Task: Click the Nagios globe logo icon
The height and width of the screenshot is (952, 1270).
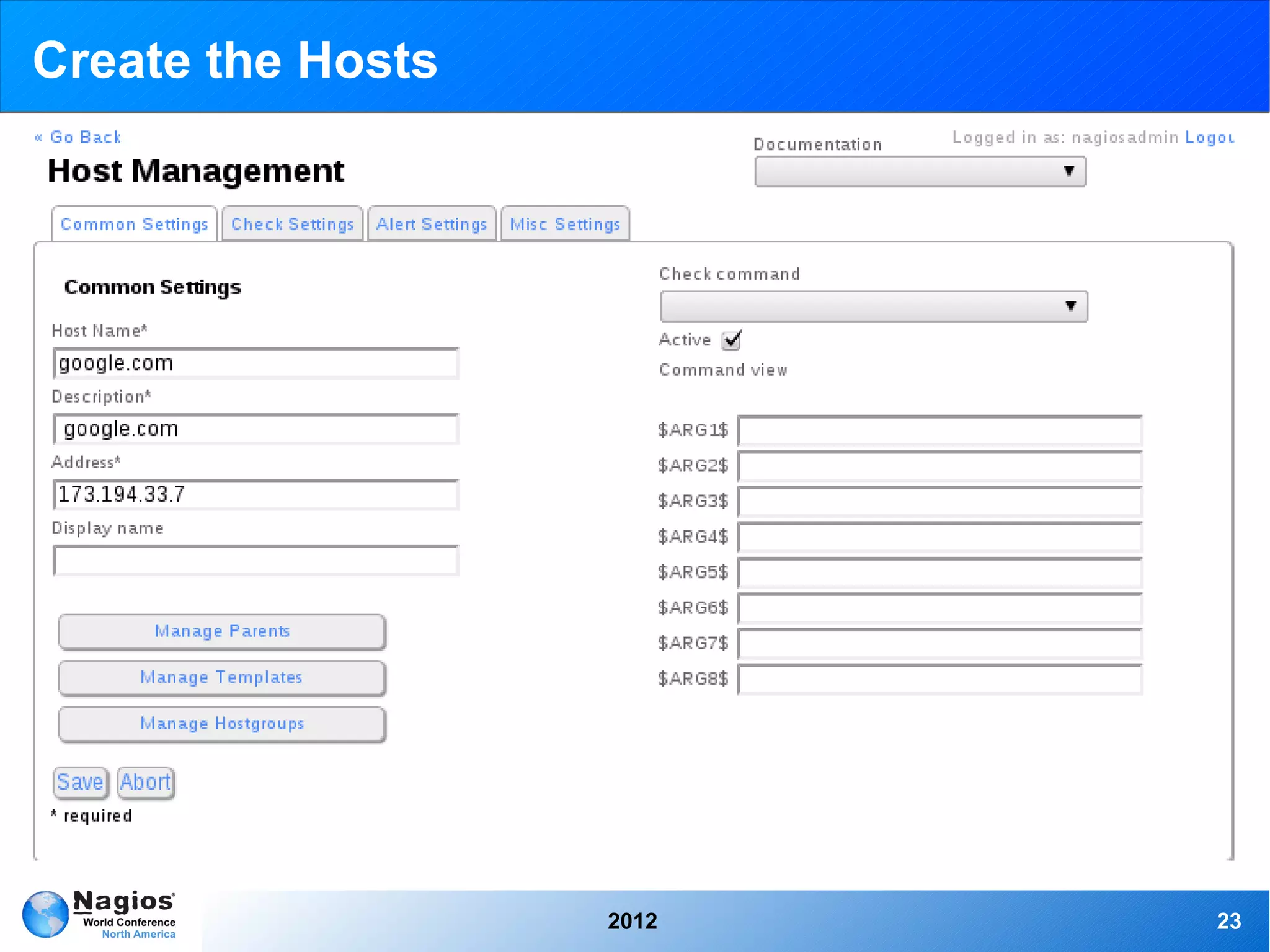Action: click(x=45, y=914)
